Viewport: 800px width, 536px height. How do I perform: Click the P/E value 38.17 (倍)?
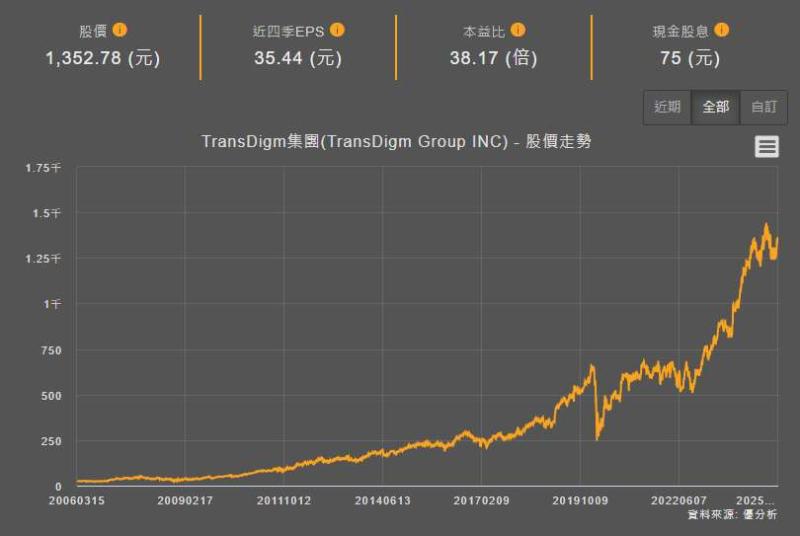(493, 58)
